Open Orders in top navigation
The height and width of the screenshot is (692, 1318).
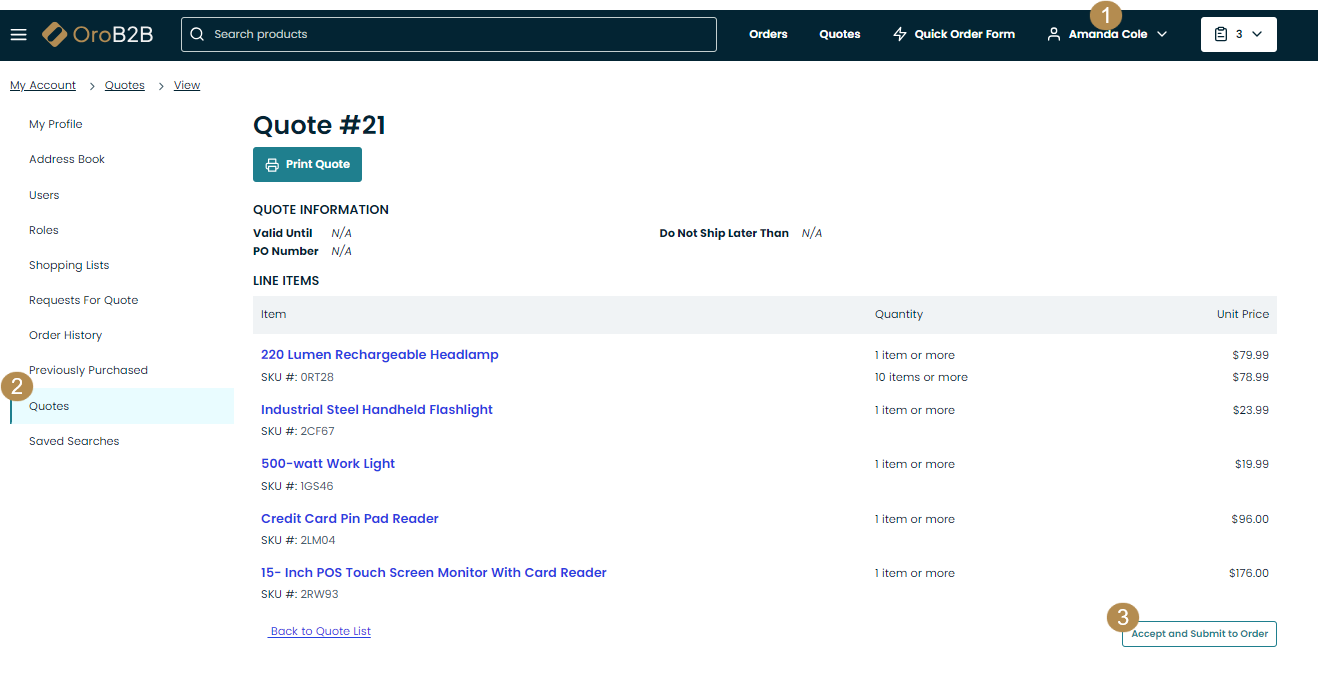tap(768, 34)
